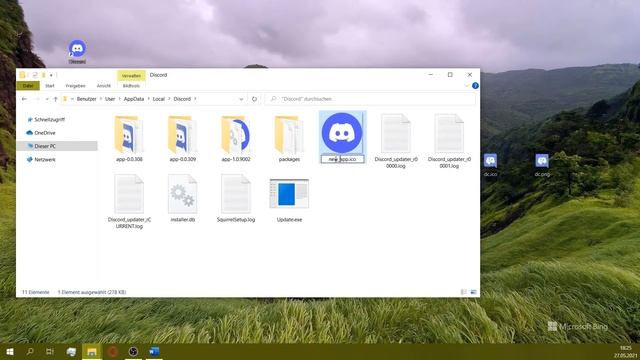The width and height of the screenshot is (640, 360).
Task: Go up one folder level arrow
Action: pyautogui.click(x=56, y=99)
